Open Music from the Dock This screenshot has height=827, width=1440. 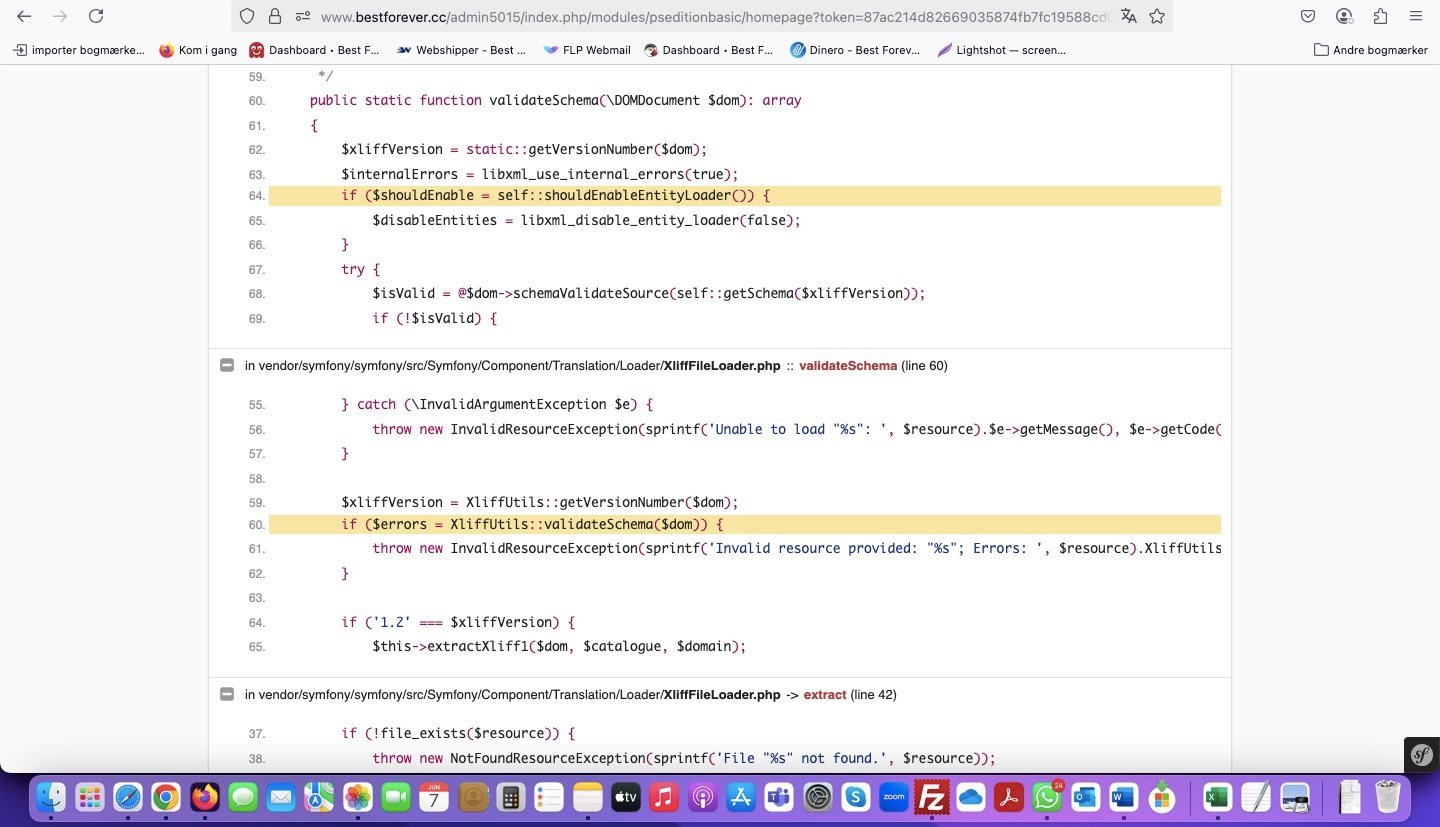(664, 797)
